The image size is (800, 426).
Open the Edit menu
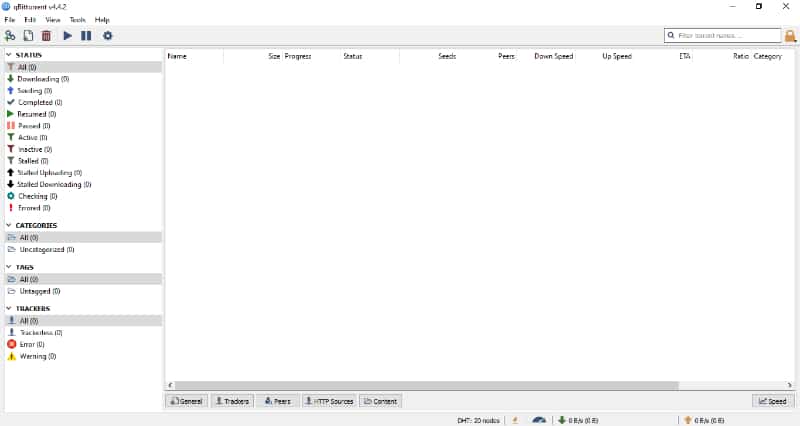30,19
